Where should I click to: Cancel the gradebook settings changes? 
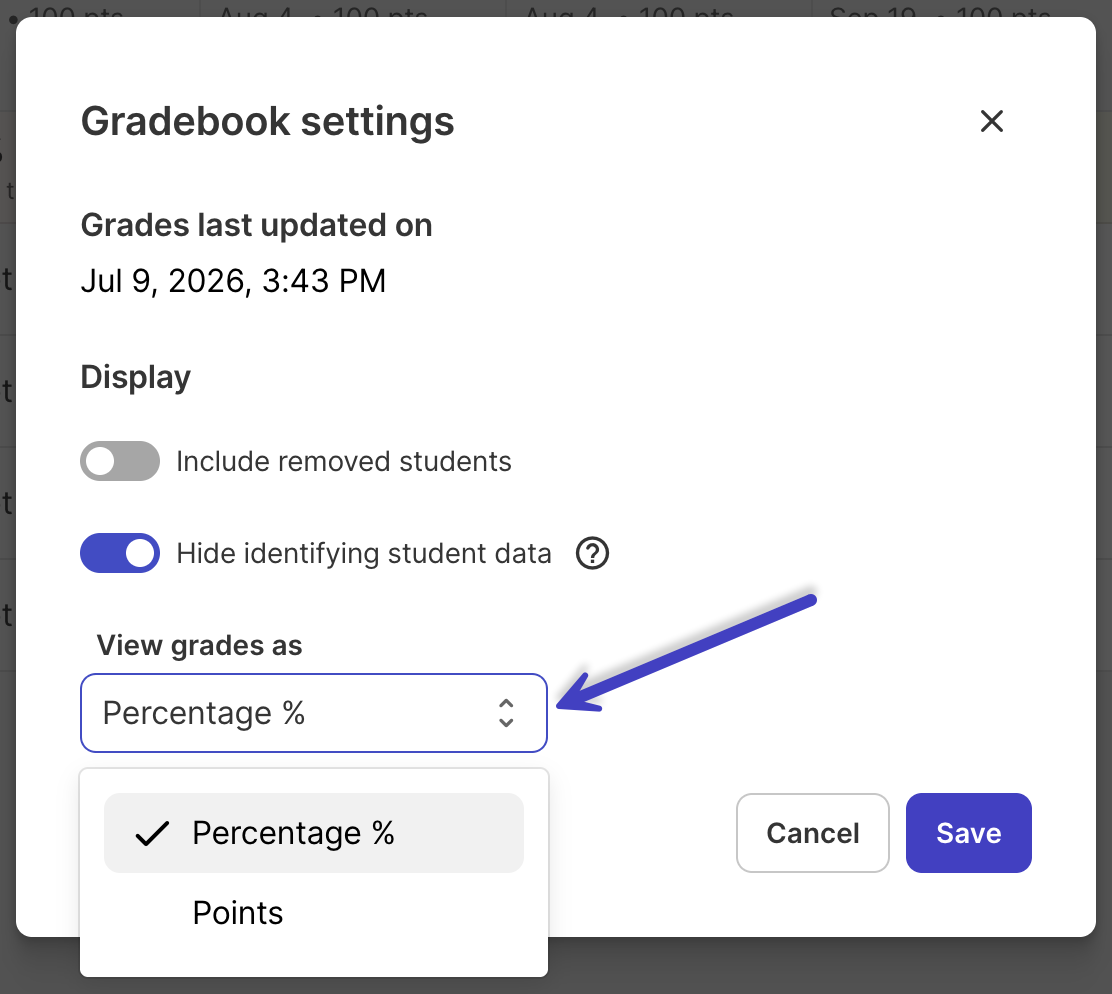[x=813, y=833]
